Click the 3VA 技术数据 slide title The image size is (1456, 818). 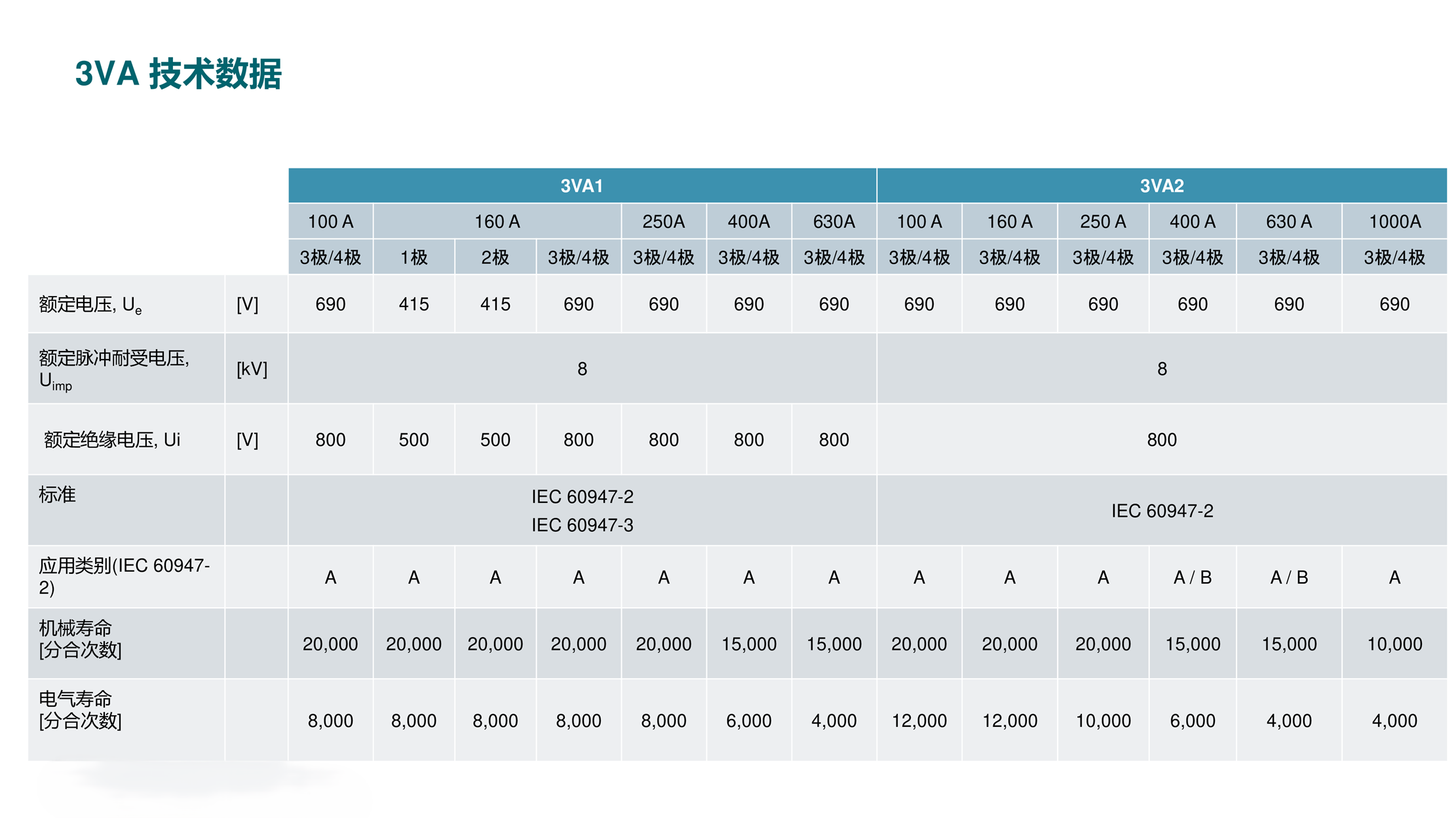pos(178,73)
